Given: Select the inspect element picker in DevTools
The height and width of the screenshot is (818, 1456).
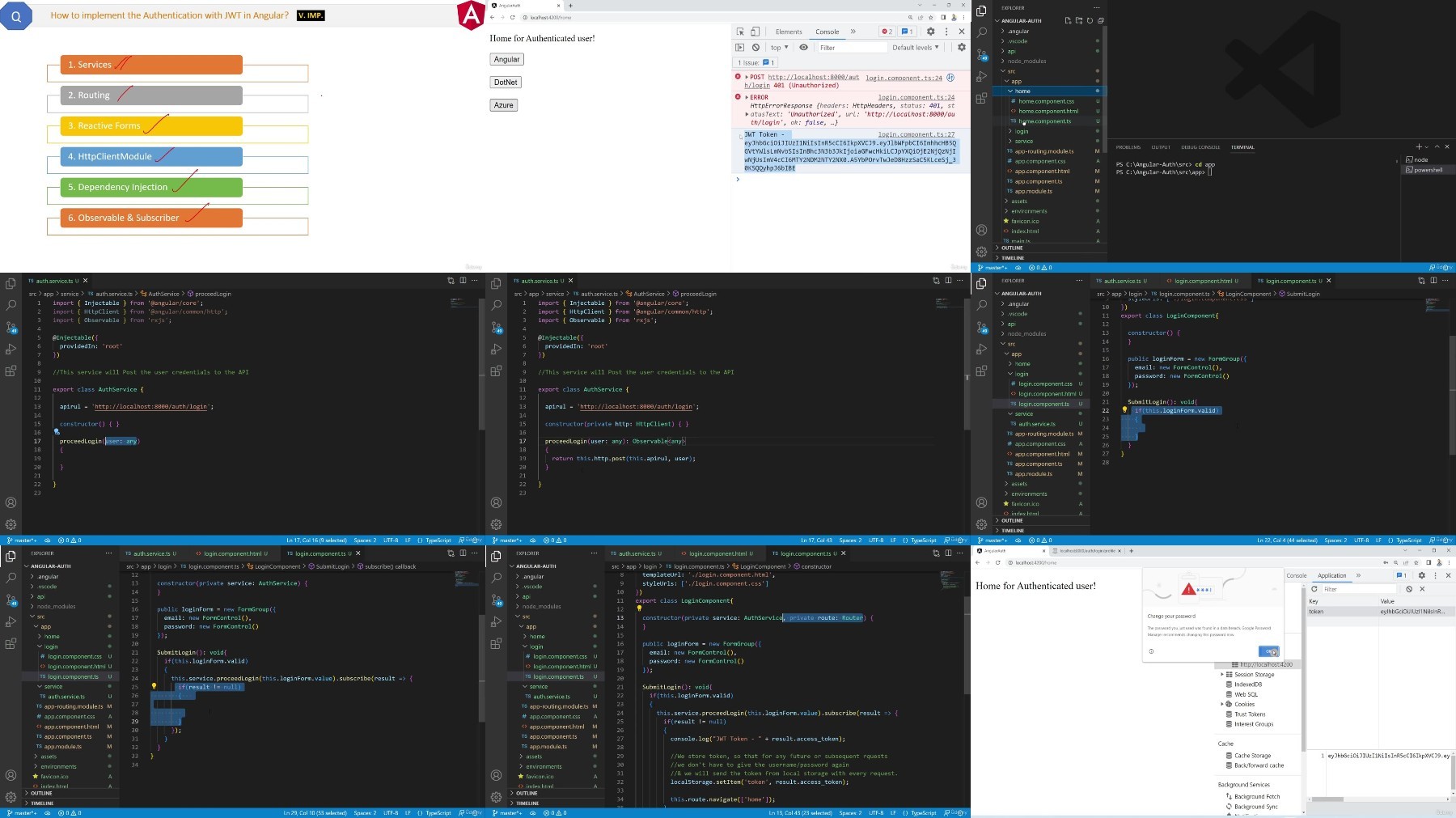Looking at the screenshot, I should click(740, 32).
